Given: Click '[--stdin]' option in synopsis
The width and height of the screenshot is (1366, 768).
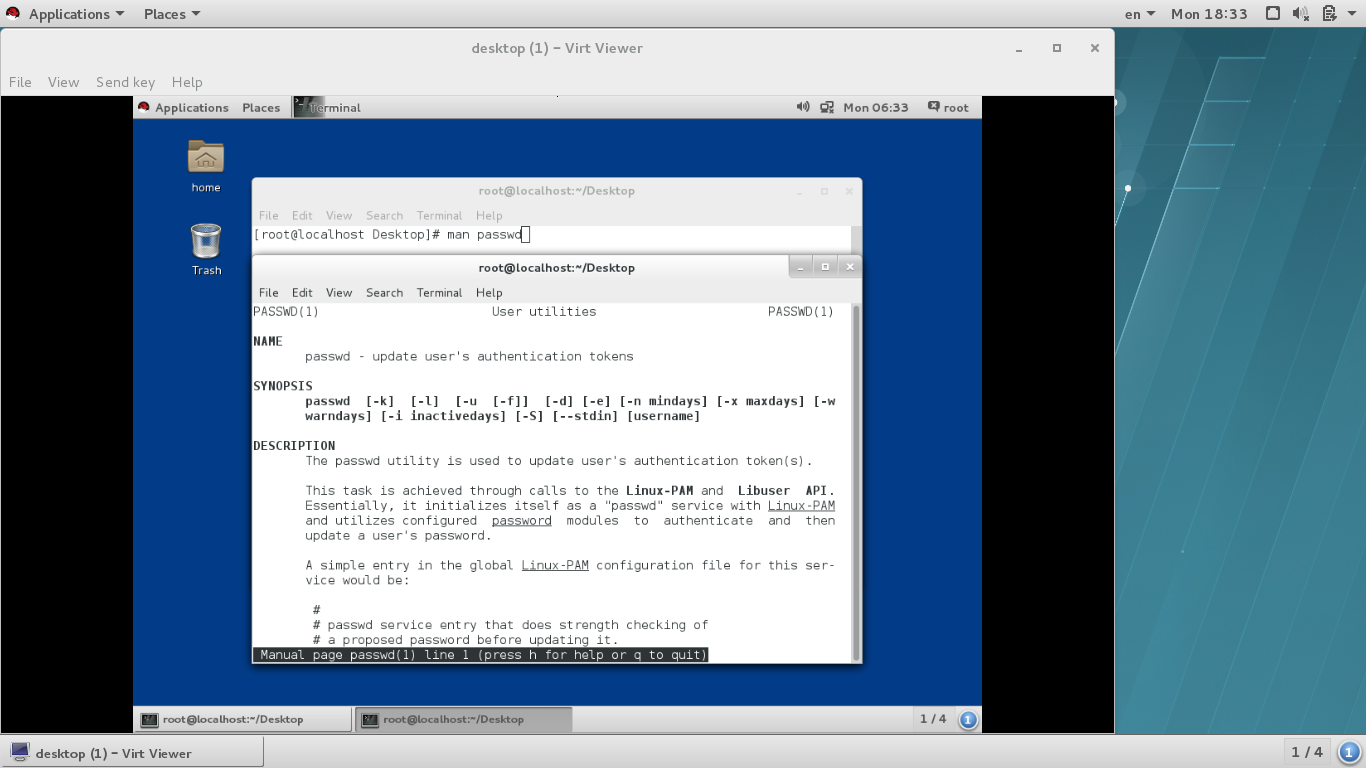Looking at the screenshot, I should [x=585, y=416].
